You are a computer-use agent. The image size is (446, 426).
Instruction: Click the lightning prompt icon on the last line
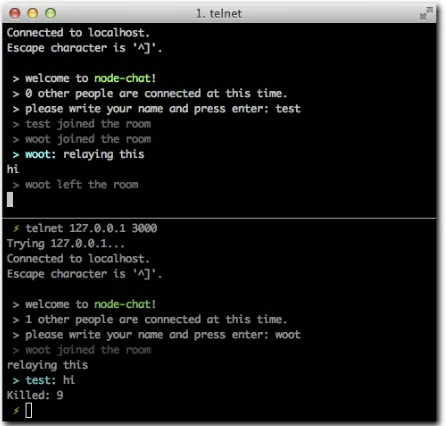click(x=16, y=411)
